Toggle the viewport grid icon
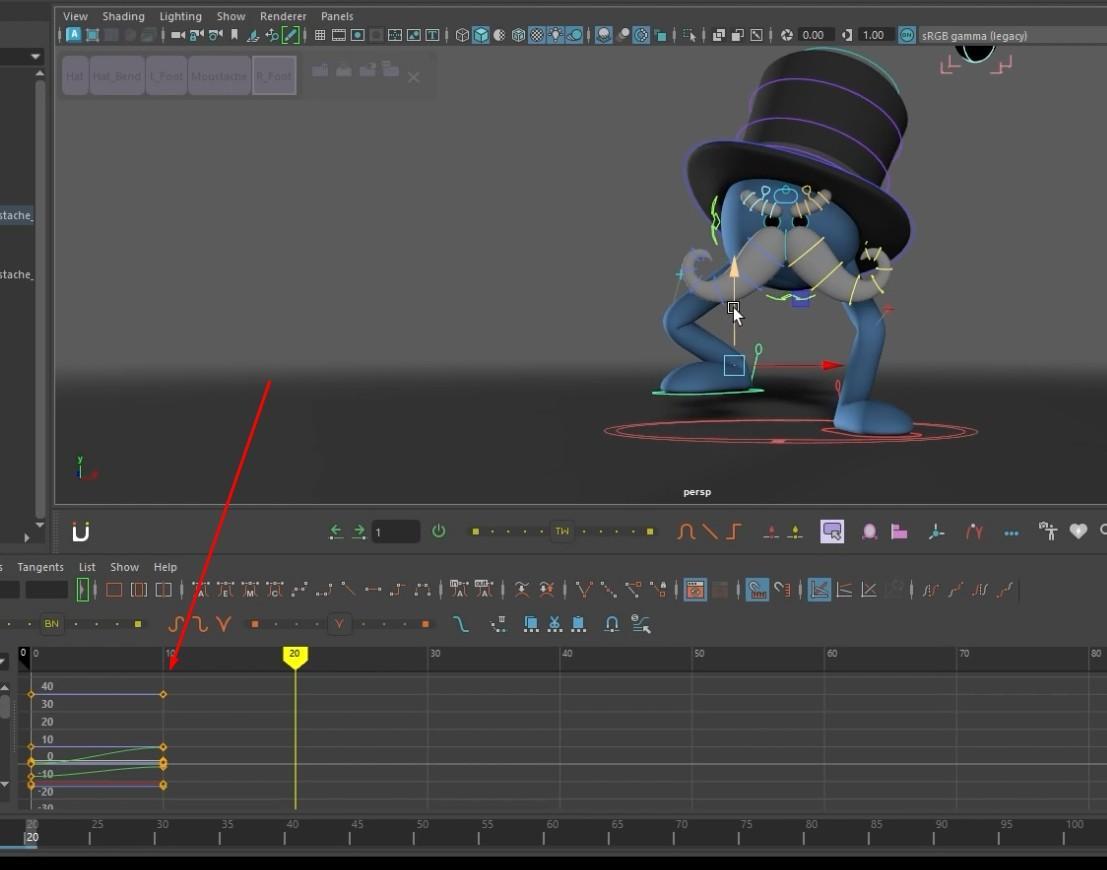 click(x=320, y=35)
